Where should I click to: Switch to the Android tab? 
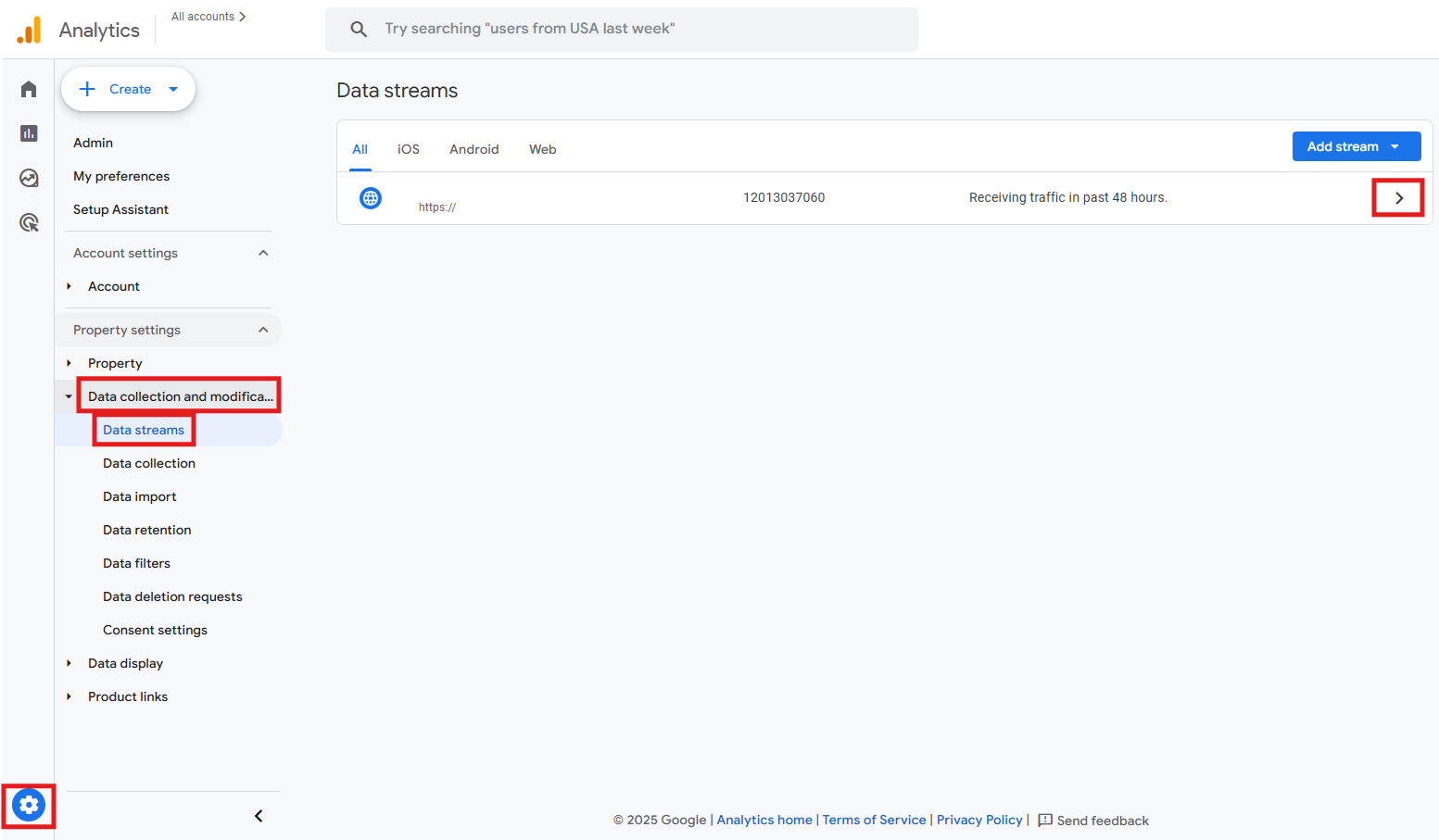(x=474, y=149)
